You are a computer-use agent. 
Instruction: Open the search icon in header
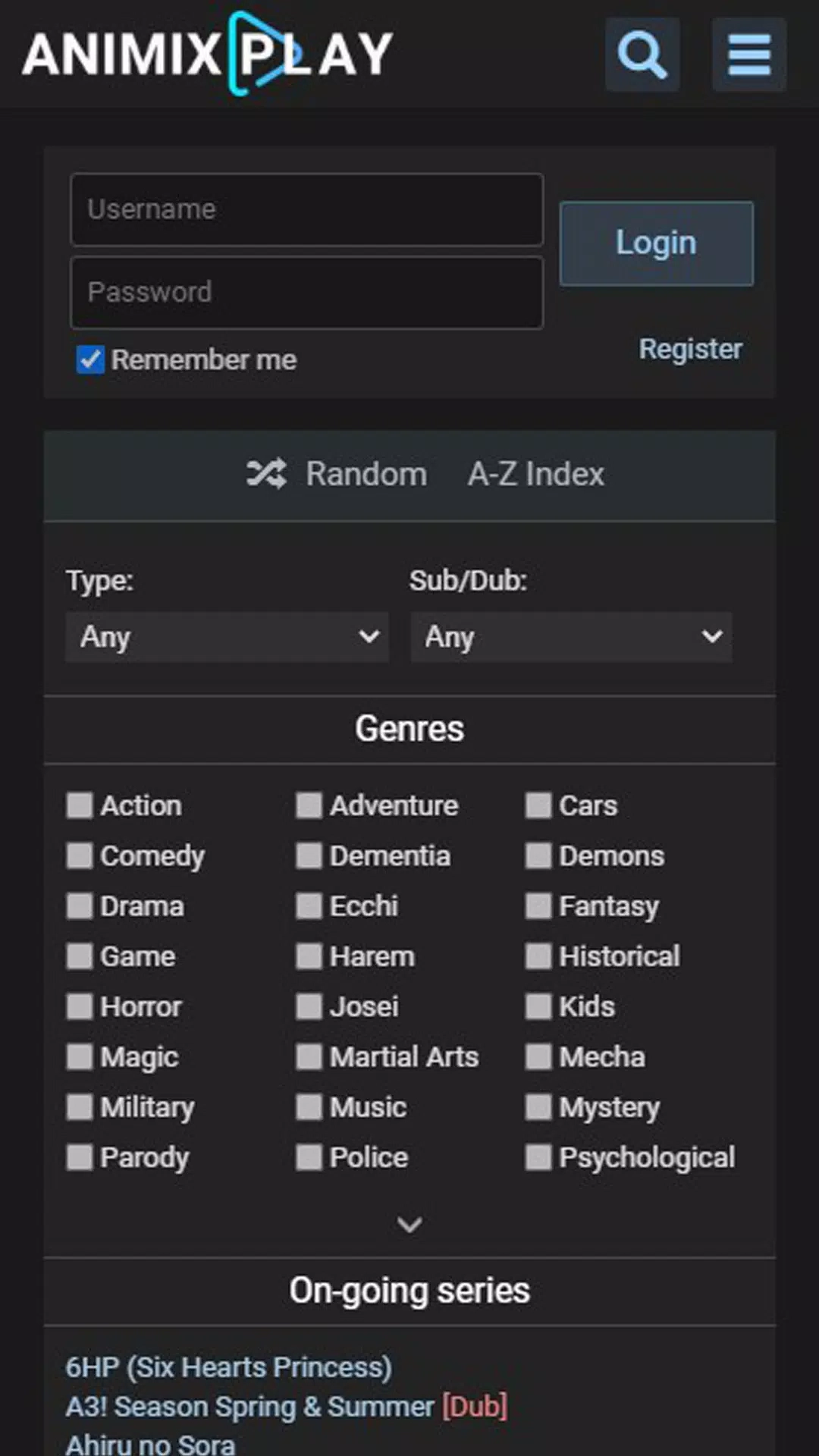(642, 55)
